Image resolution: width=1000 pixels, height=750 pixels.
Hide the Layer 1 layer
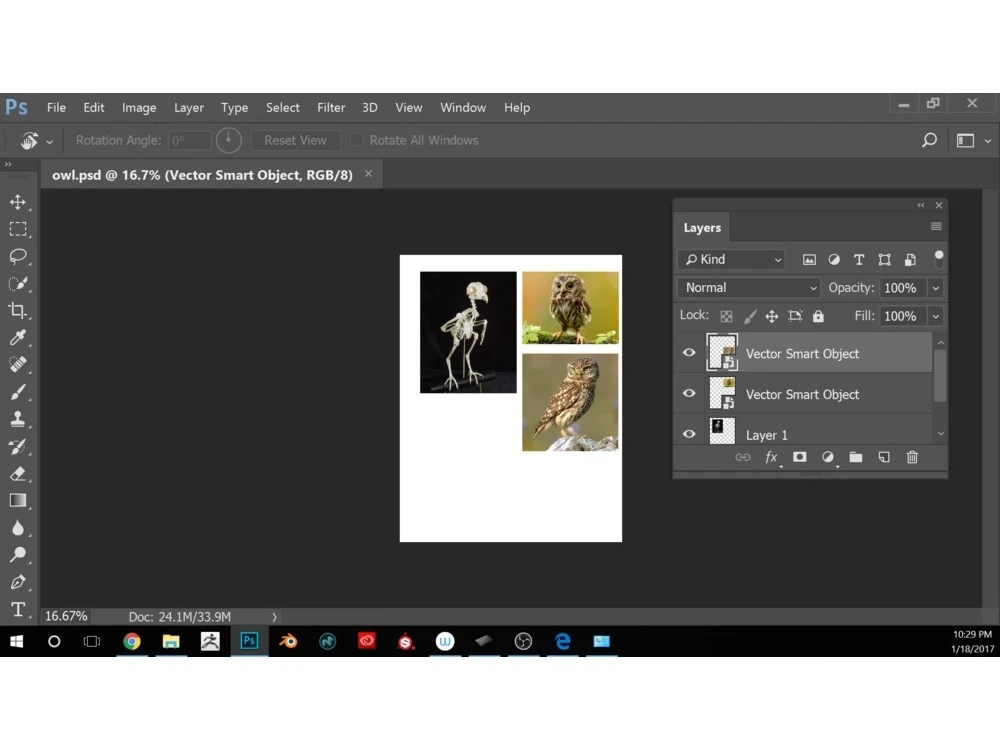tap(689, 432)
